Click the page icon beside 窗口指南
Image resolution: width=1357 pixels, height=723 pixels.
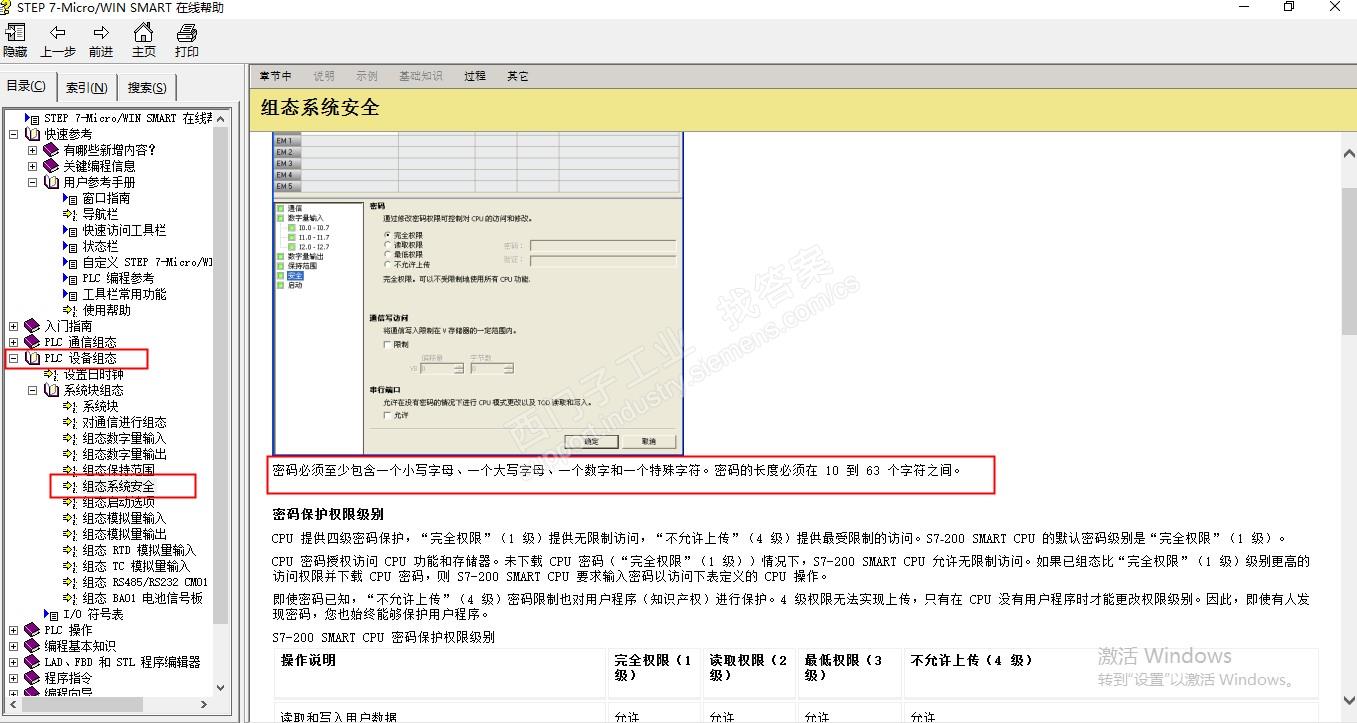(x=70, y=198)
